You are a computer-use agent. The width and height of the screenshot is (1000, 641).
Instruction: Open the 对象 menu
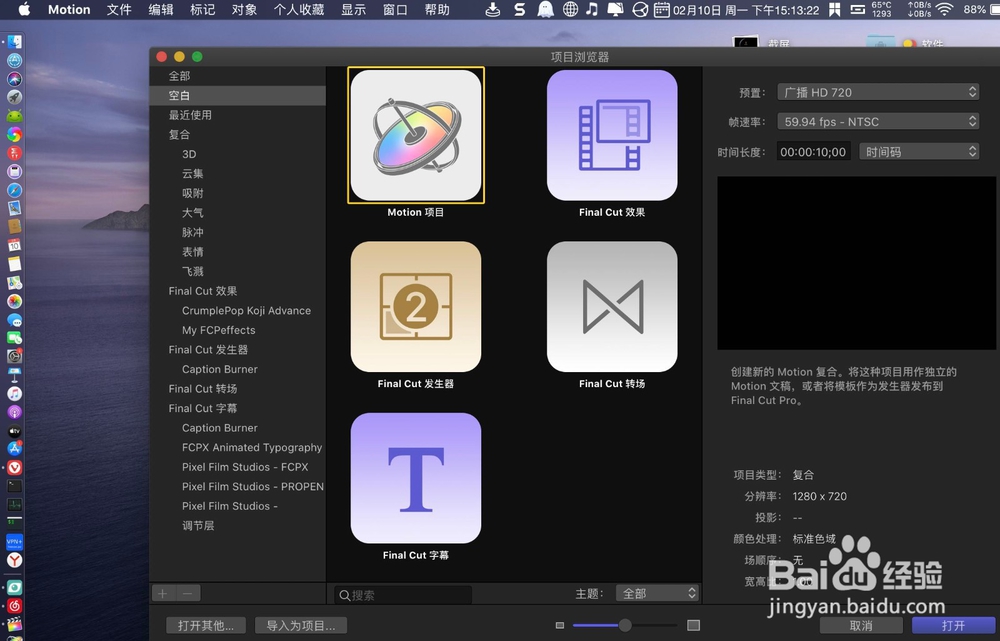click(244, 10)
